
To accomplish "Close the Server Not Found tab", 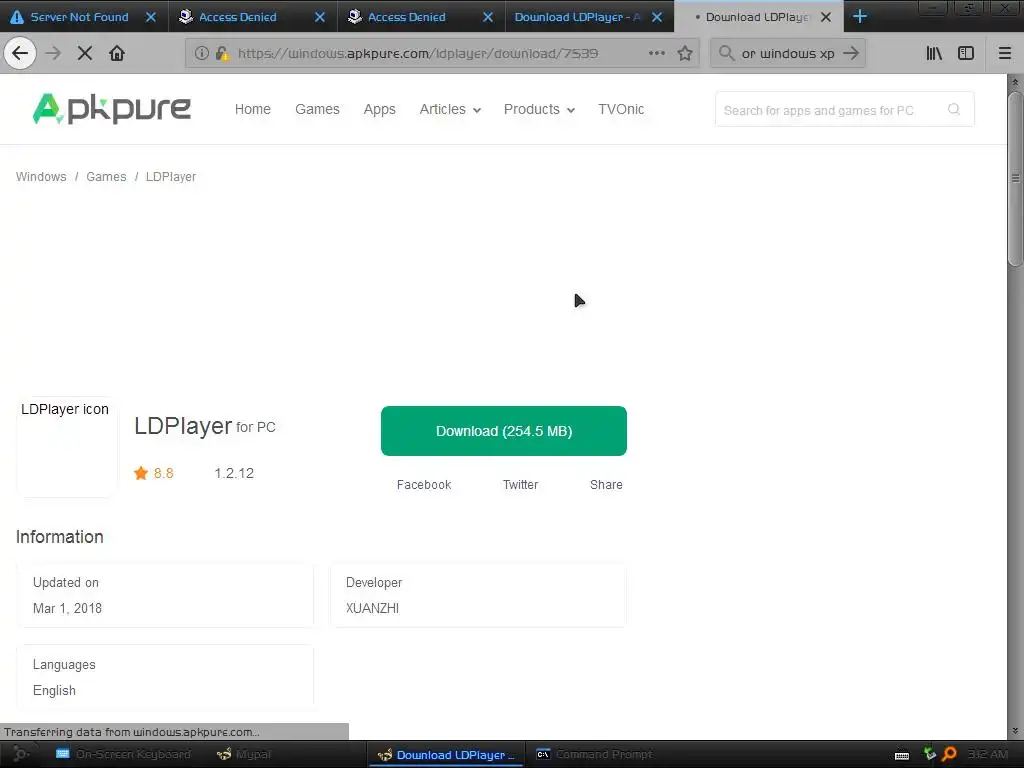I will pos(151,17).
